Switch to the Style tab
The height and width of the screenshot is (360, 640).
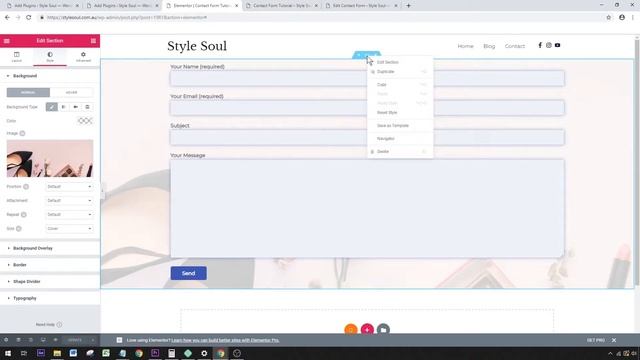coord(50,57)
